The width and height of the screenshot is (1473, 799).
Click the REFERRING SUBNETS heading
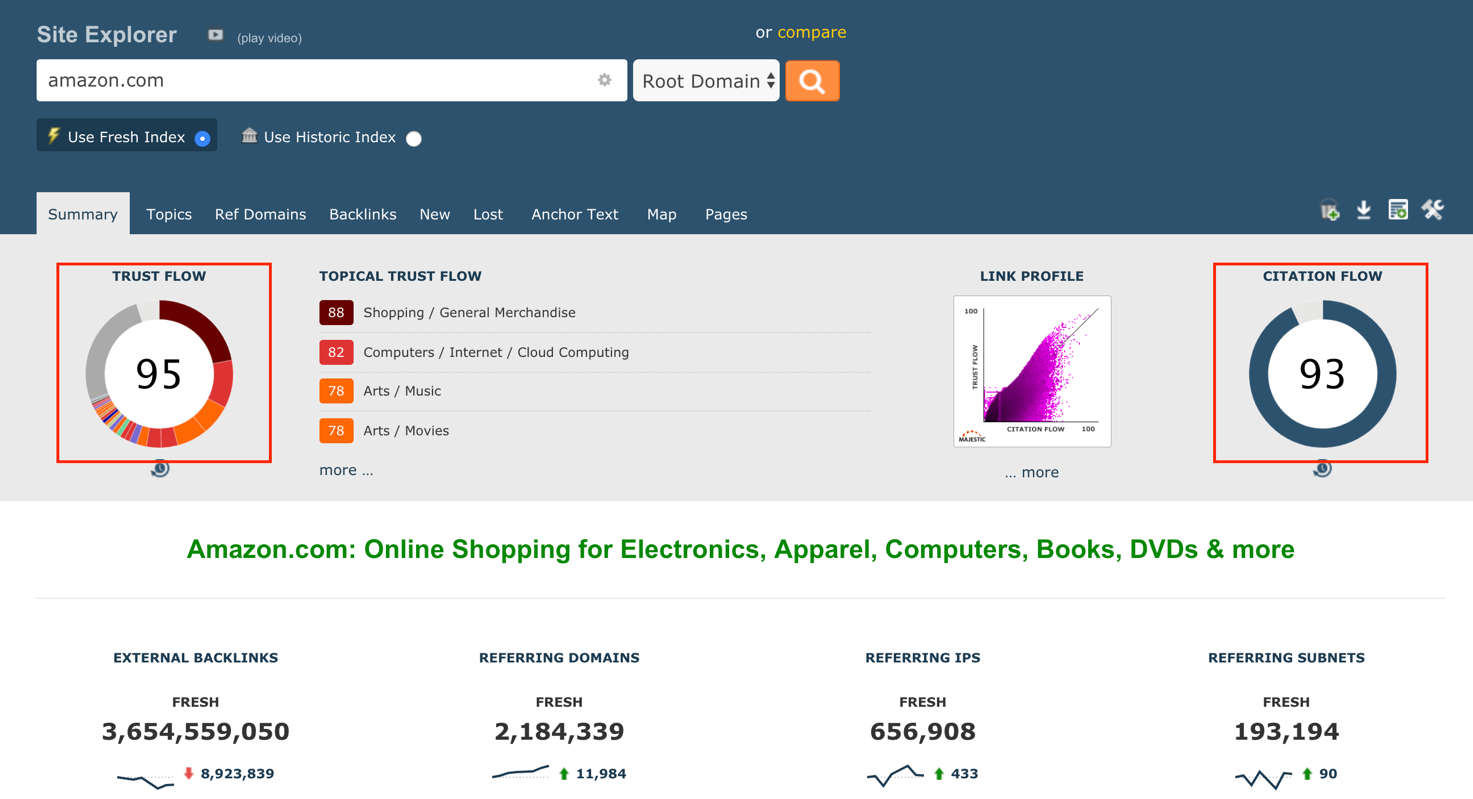click(x=1286, y=658)
